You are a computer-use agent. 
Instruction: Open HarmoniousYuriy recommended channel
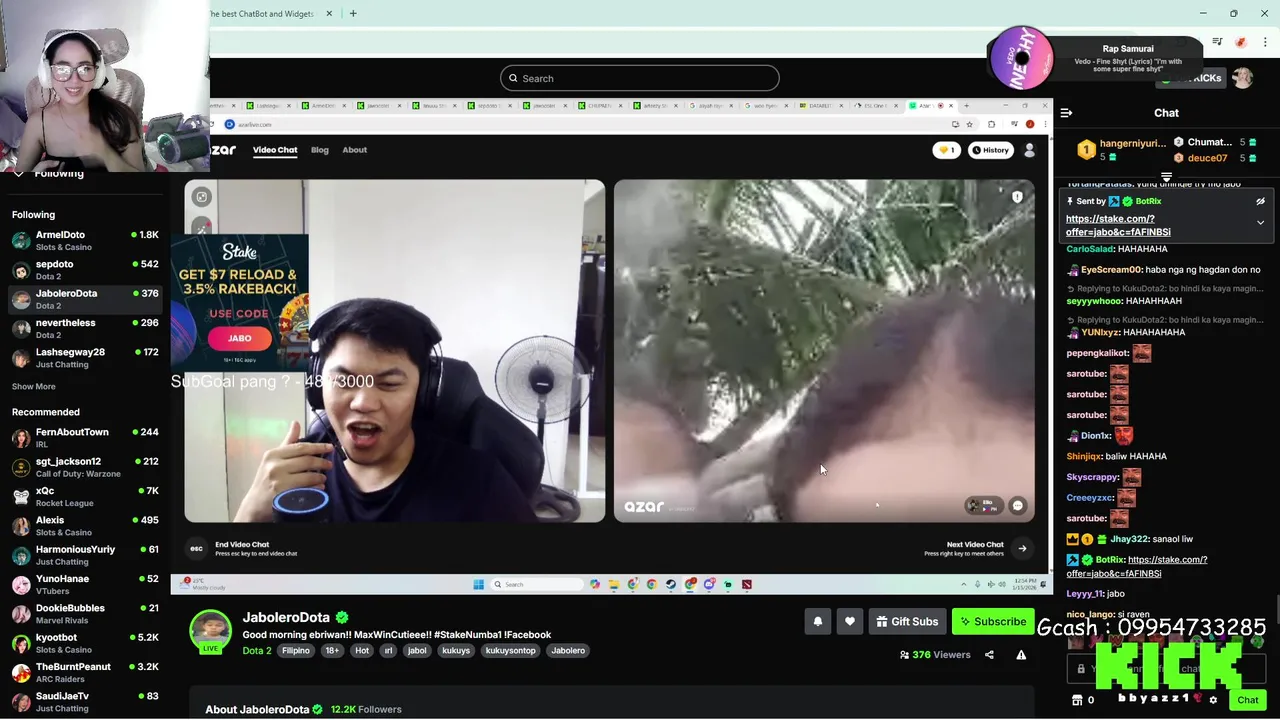(x=85, y=555)
